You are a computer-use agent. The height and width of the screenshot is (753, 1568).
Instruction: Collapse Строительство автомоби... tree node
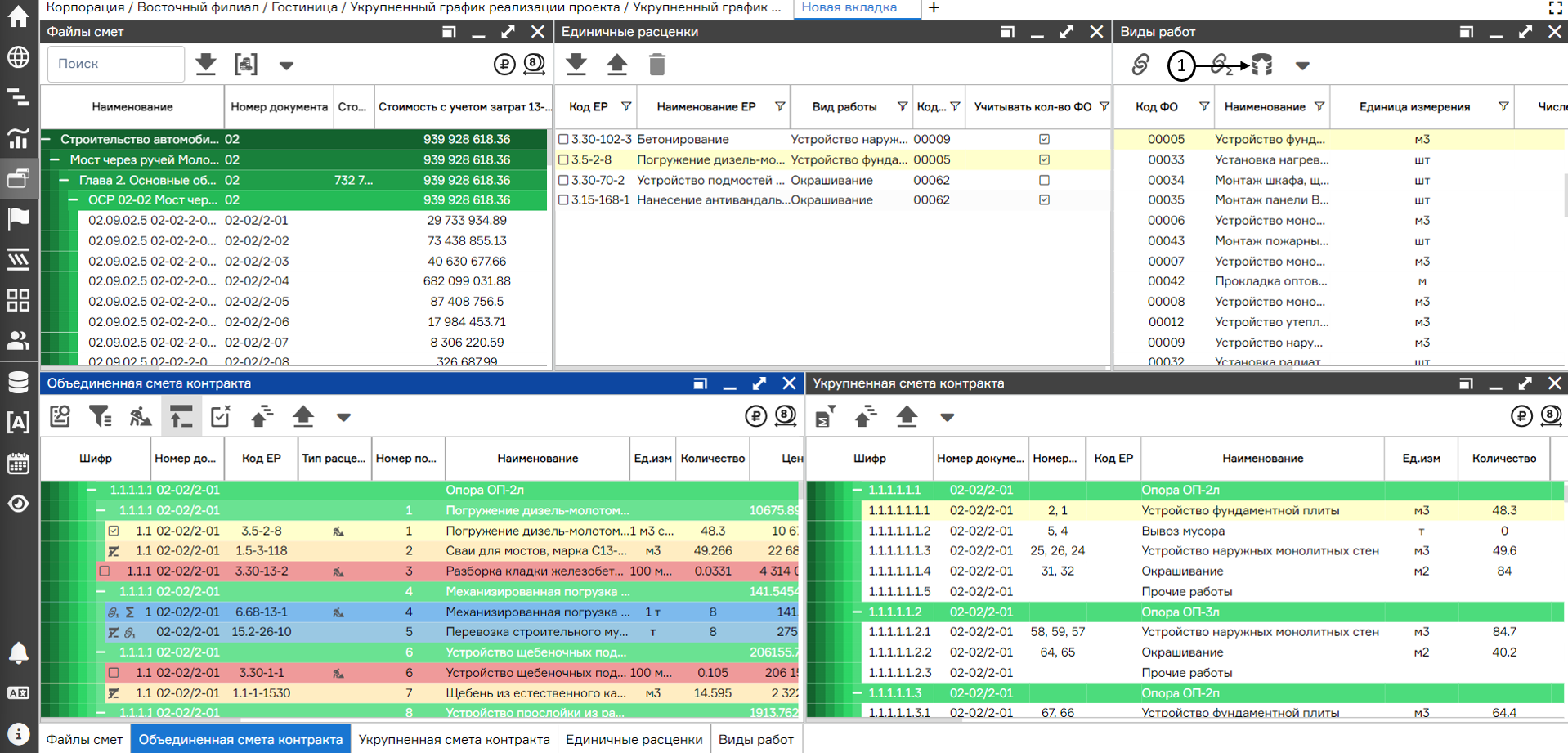47,139
